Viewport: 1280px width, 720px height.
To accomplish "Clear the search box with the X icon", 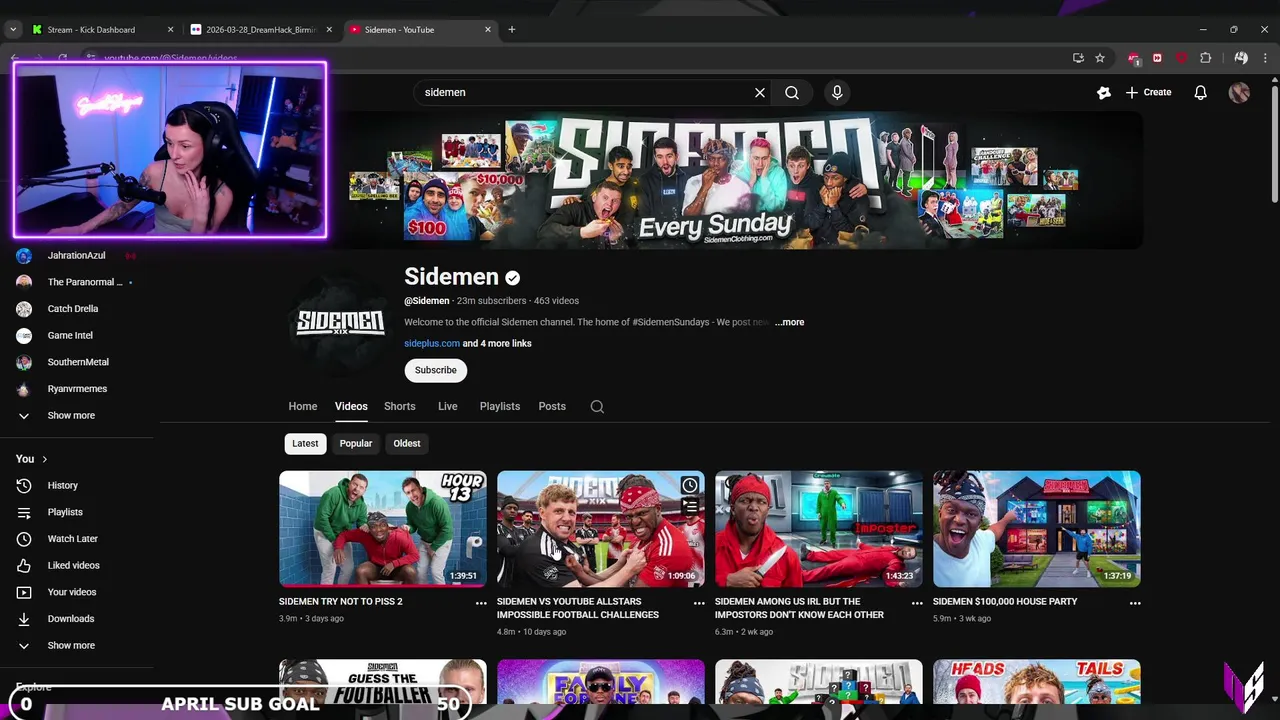I will 760,92.
